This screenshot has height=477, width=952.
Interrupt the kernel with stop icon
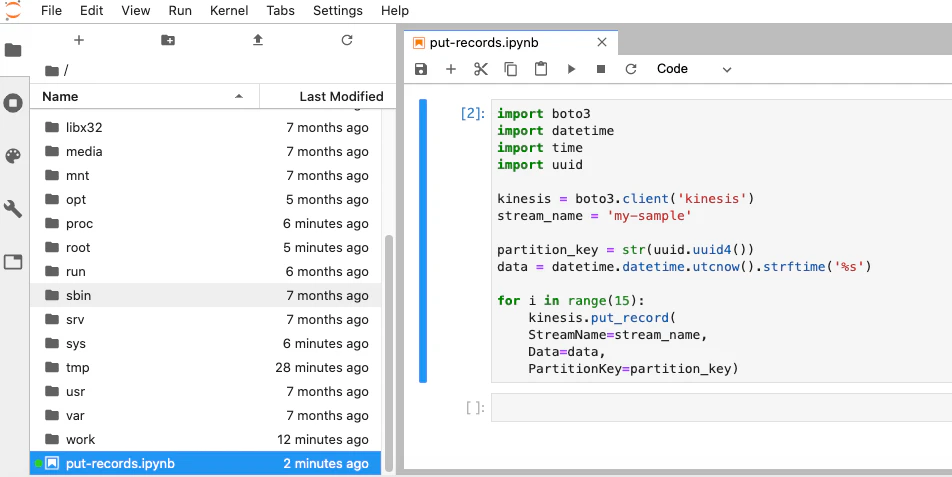(601, 69)
